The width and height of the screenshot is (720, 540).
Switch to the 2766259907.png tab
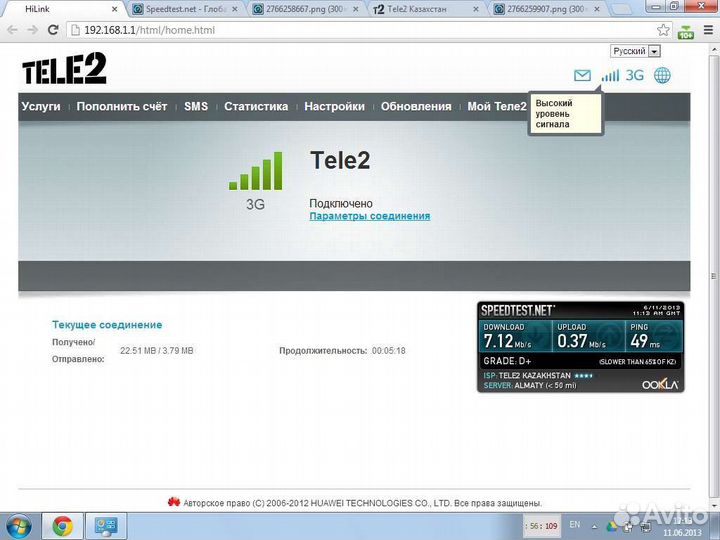tap(546, 9)
